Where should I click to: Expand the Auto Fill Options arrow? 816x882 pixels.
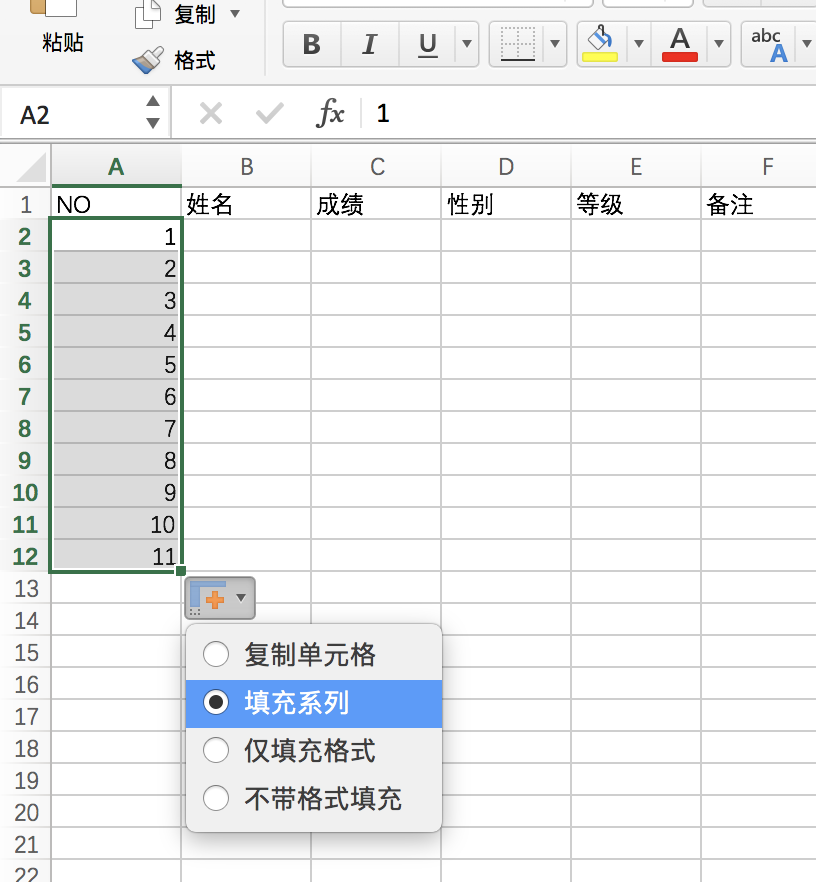pos(241,597)
